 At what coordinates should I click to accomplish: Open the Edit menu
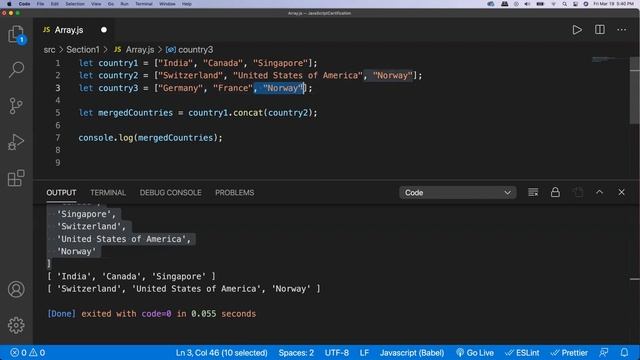pyautogui.click(x=54, y=4)
